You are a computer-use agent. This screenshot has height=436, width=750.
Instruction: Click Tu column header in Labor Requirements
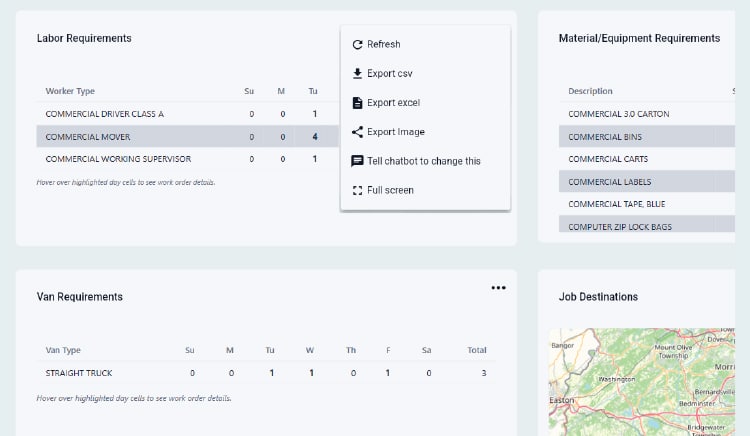click(x=313, y=91)
